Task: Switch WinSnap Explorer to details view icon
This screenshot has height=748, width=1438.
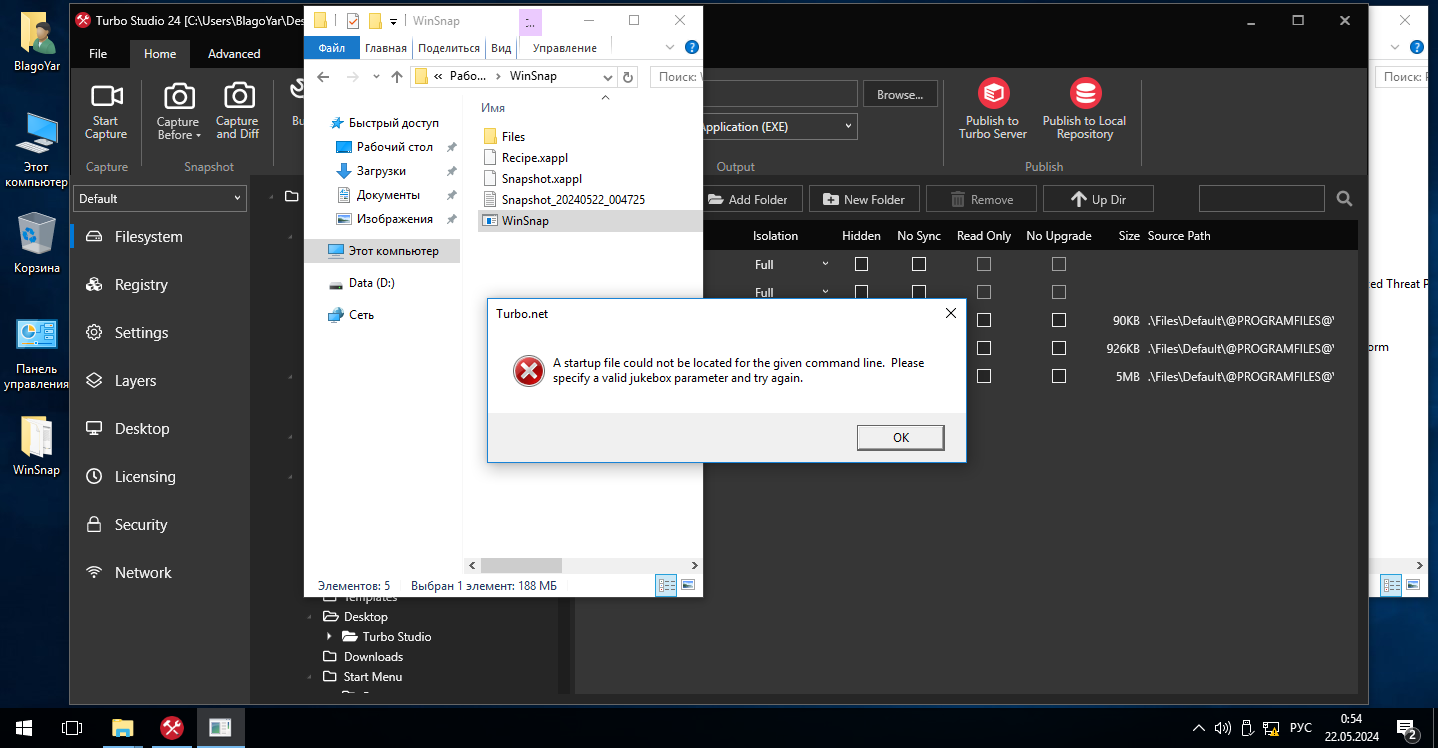Action: [665, 585]
